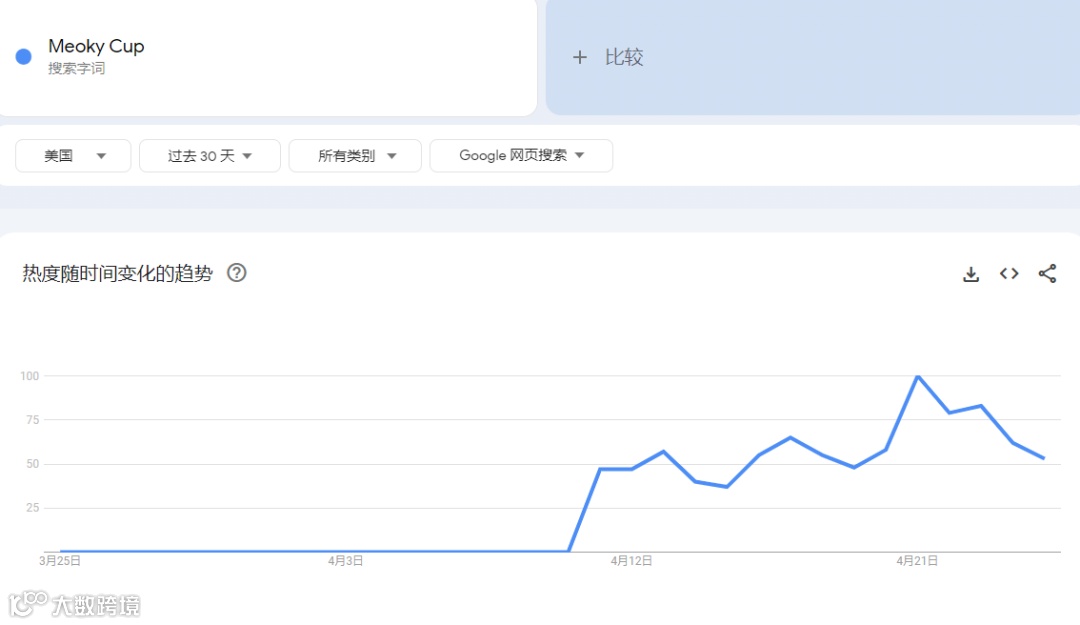
Task: Open the 美国 region dropdown
Action: tap(73, 156)
